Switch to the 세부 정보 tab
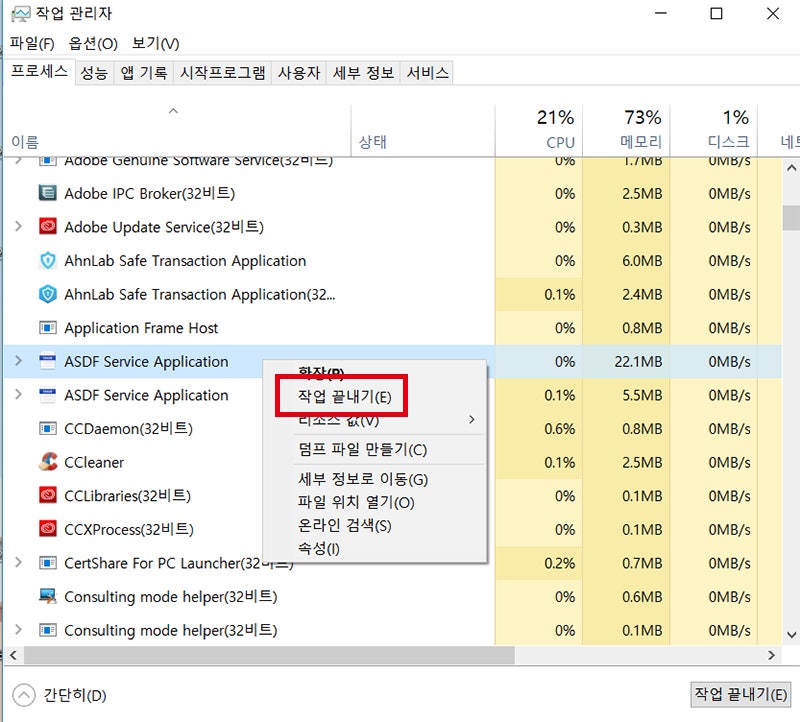This screenshot has width=800, height=722. point(363,73)
